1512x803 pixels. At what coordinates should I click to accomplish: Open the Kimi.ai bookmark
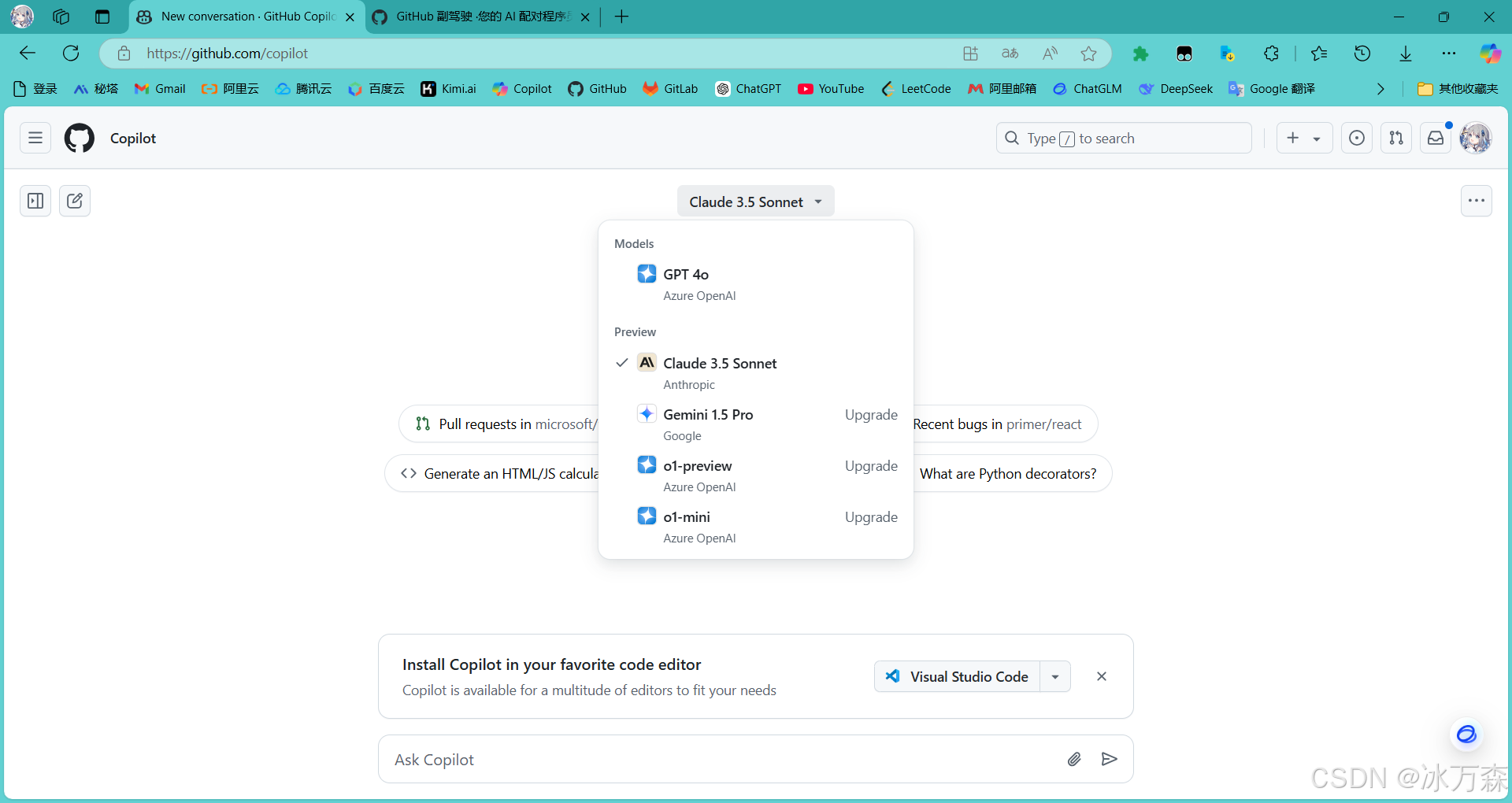(x=449, y=89)
